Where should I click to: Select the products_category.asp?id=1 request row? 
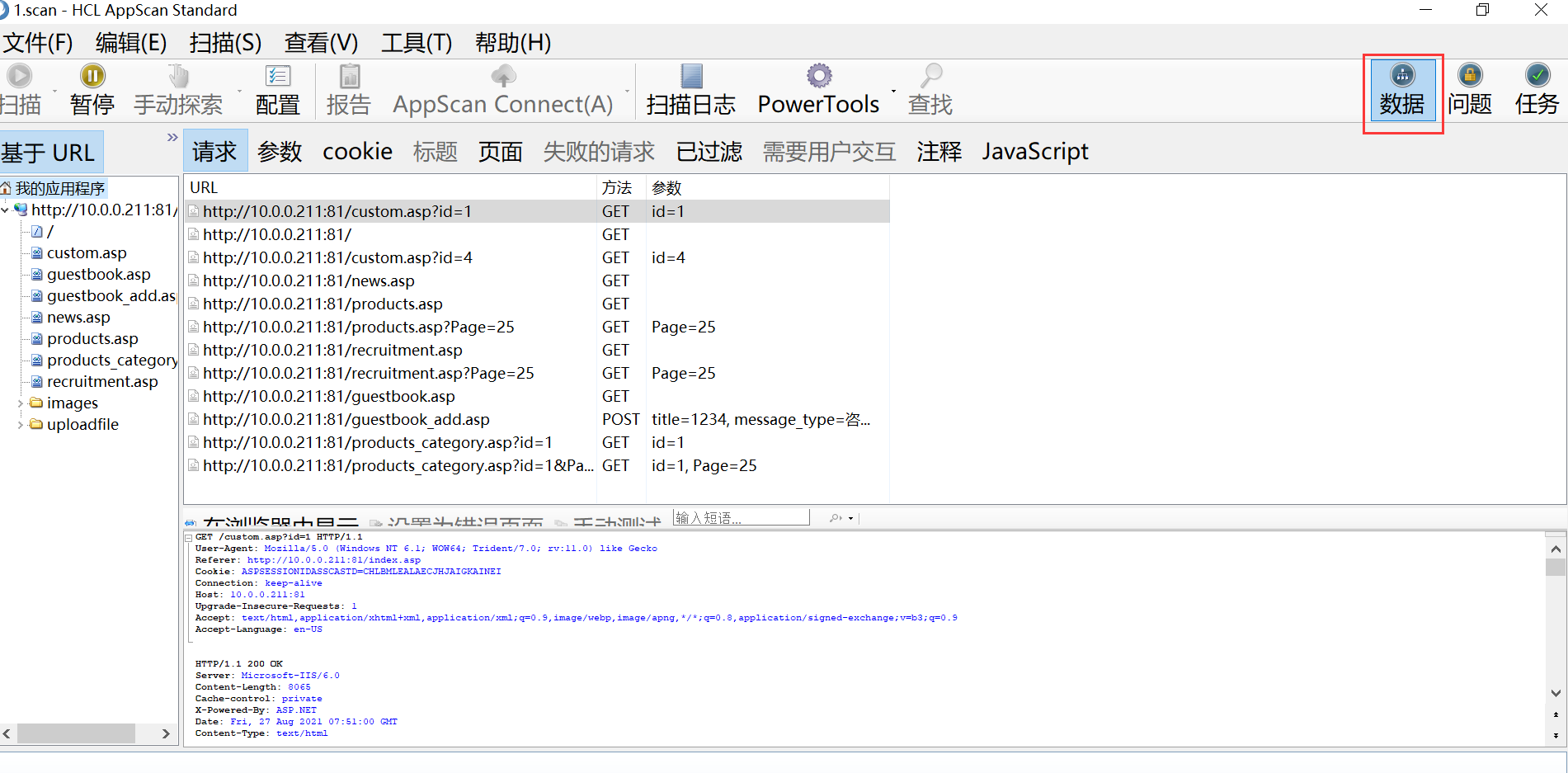(537, 442)
